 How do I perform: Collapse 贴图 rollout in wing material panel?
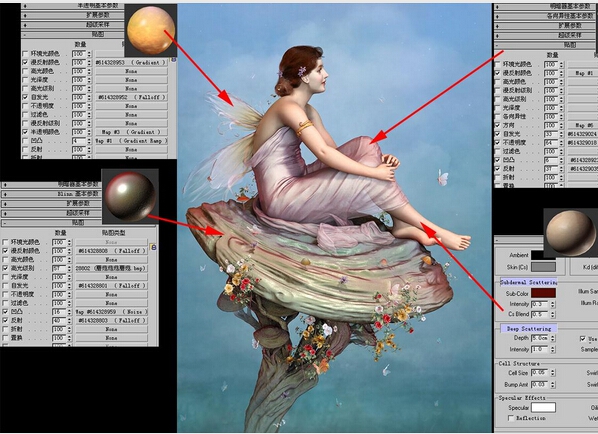(73, 34)
